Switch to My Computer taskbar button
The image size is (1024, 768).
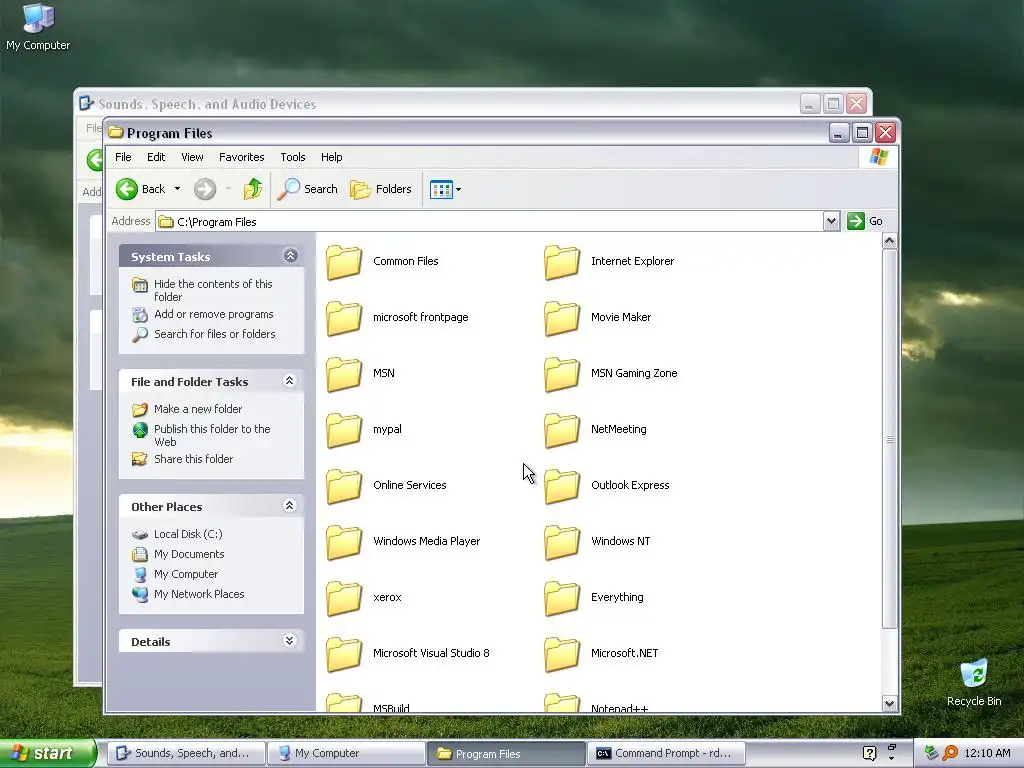click(x=346, y=754)
